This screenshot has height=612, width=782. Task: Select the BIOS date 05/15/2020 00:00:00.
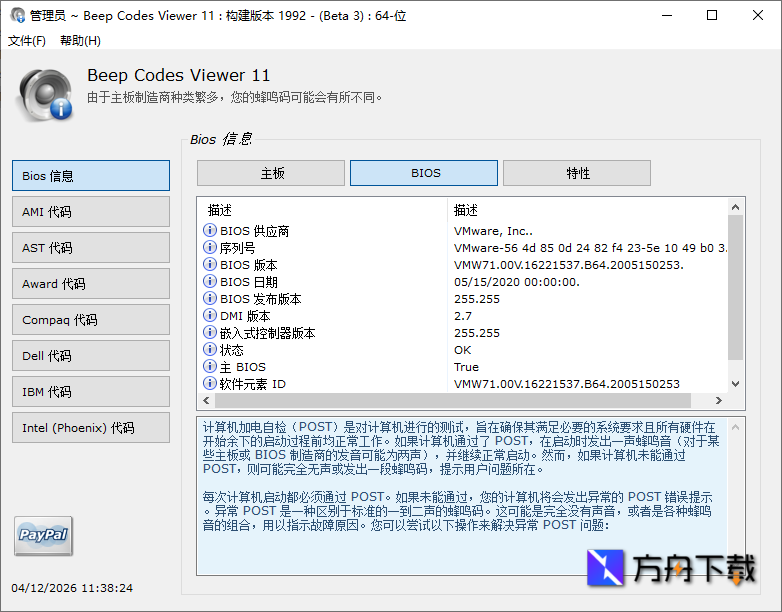[x=517, y=282]
